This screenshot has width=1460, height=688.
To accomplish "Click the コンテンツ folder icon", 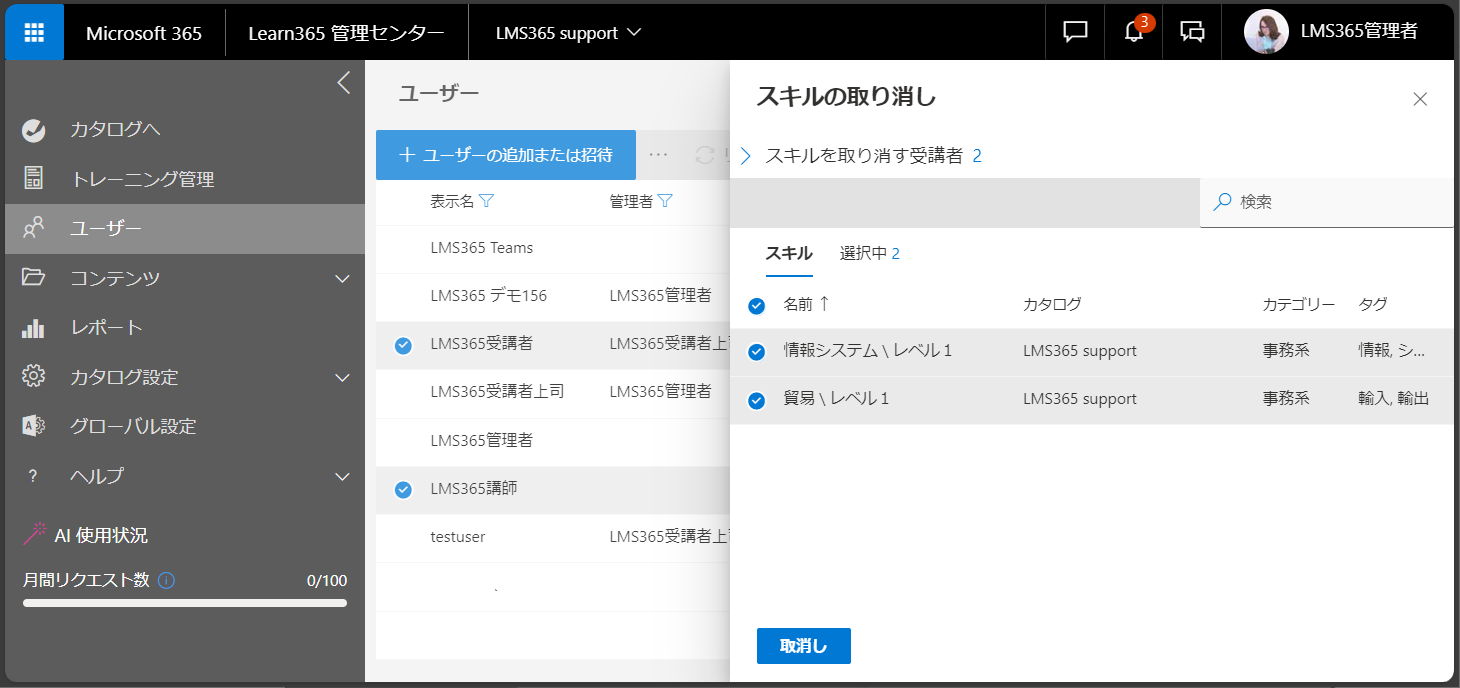I will (33, 278).
